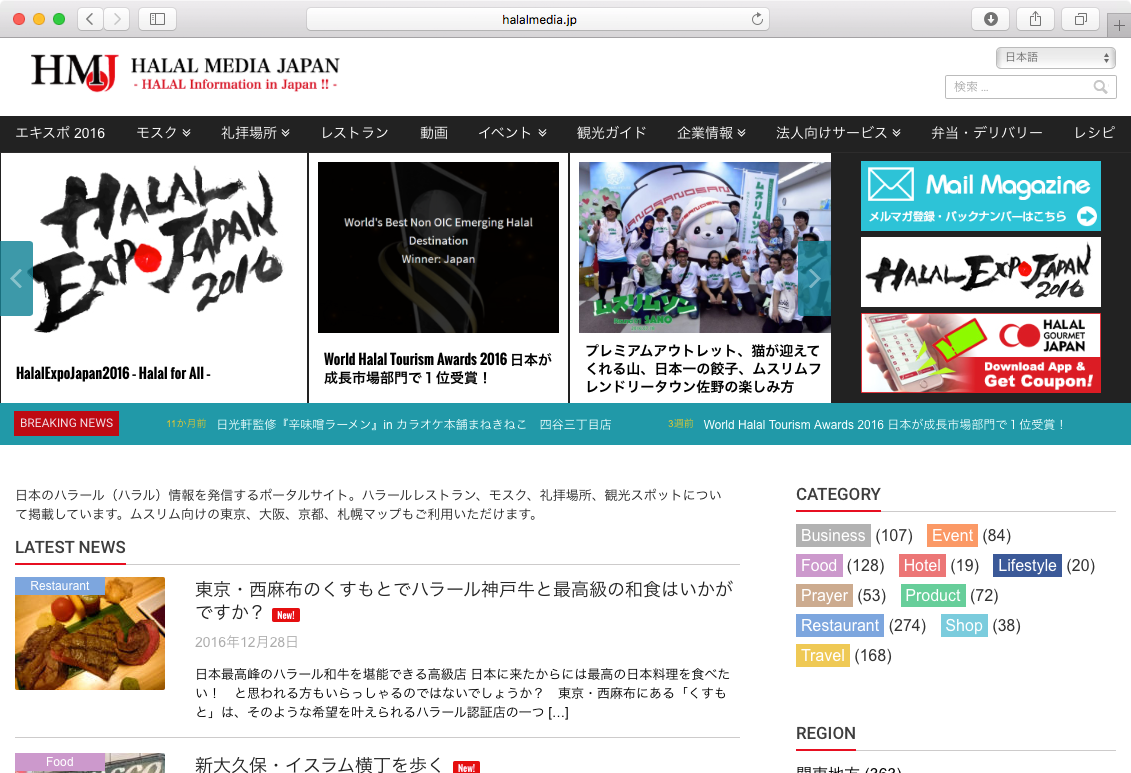Screen dimensions: 1131x773
Task: Click the HALAL MEDIA JAPAN title text
Action: pos(235,66)
